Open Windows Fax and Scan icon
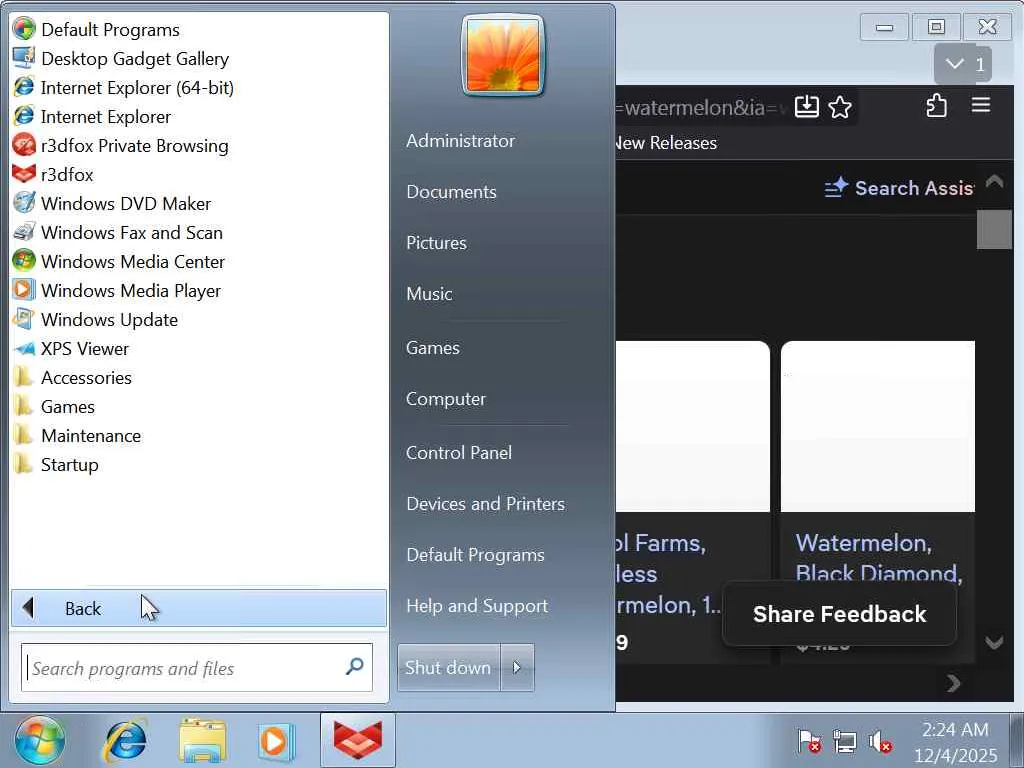 point(24,232)
